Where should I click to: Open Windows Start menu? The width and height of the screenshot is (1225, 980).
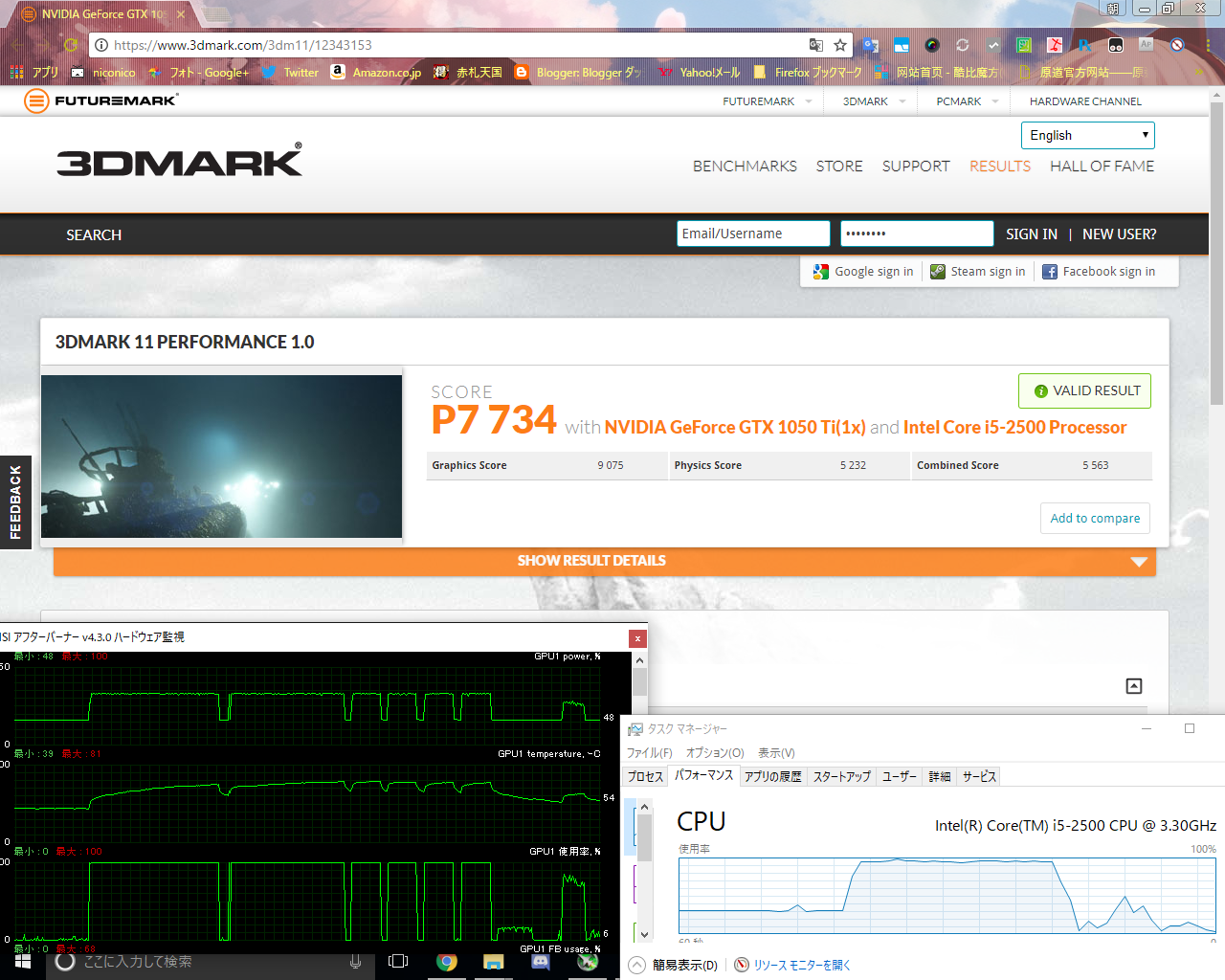(23, 961)
